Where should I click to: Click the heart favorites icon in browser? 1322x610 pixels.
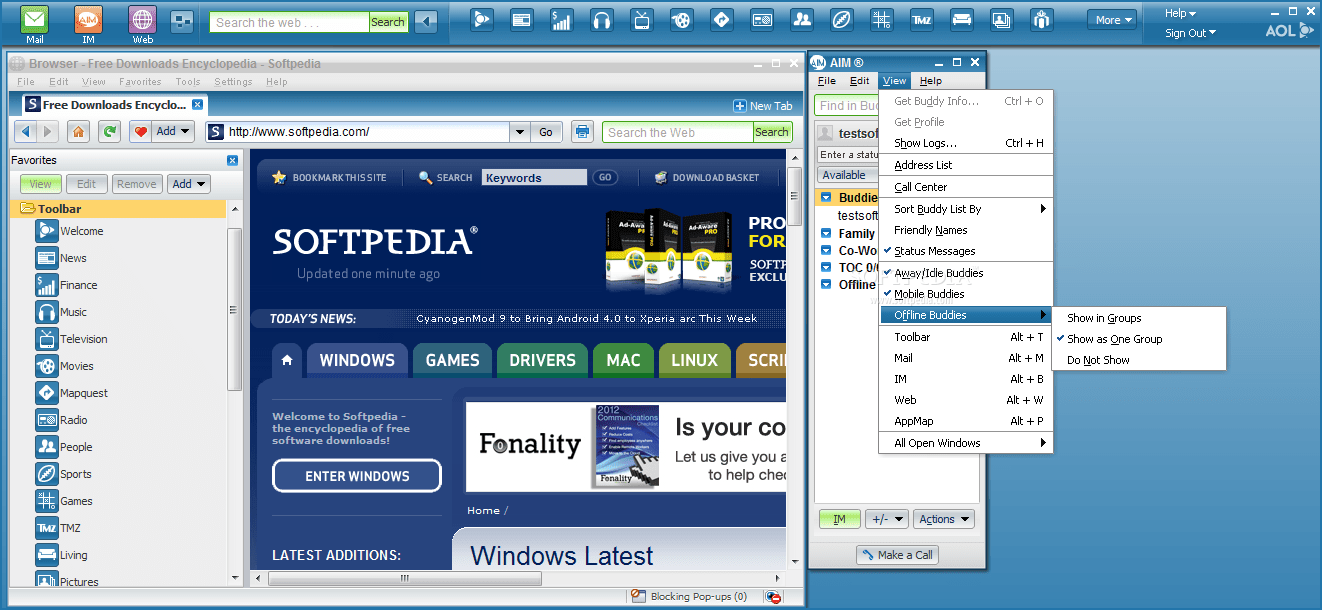pyautogui.click(x=140, y=131)
